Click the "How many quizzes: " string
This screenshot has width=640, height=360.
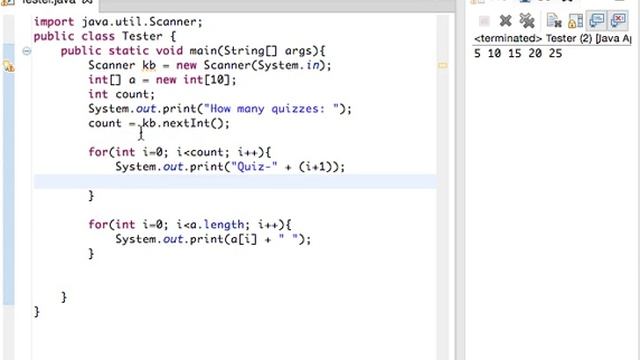click(271, 109)
